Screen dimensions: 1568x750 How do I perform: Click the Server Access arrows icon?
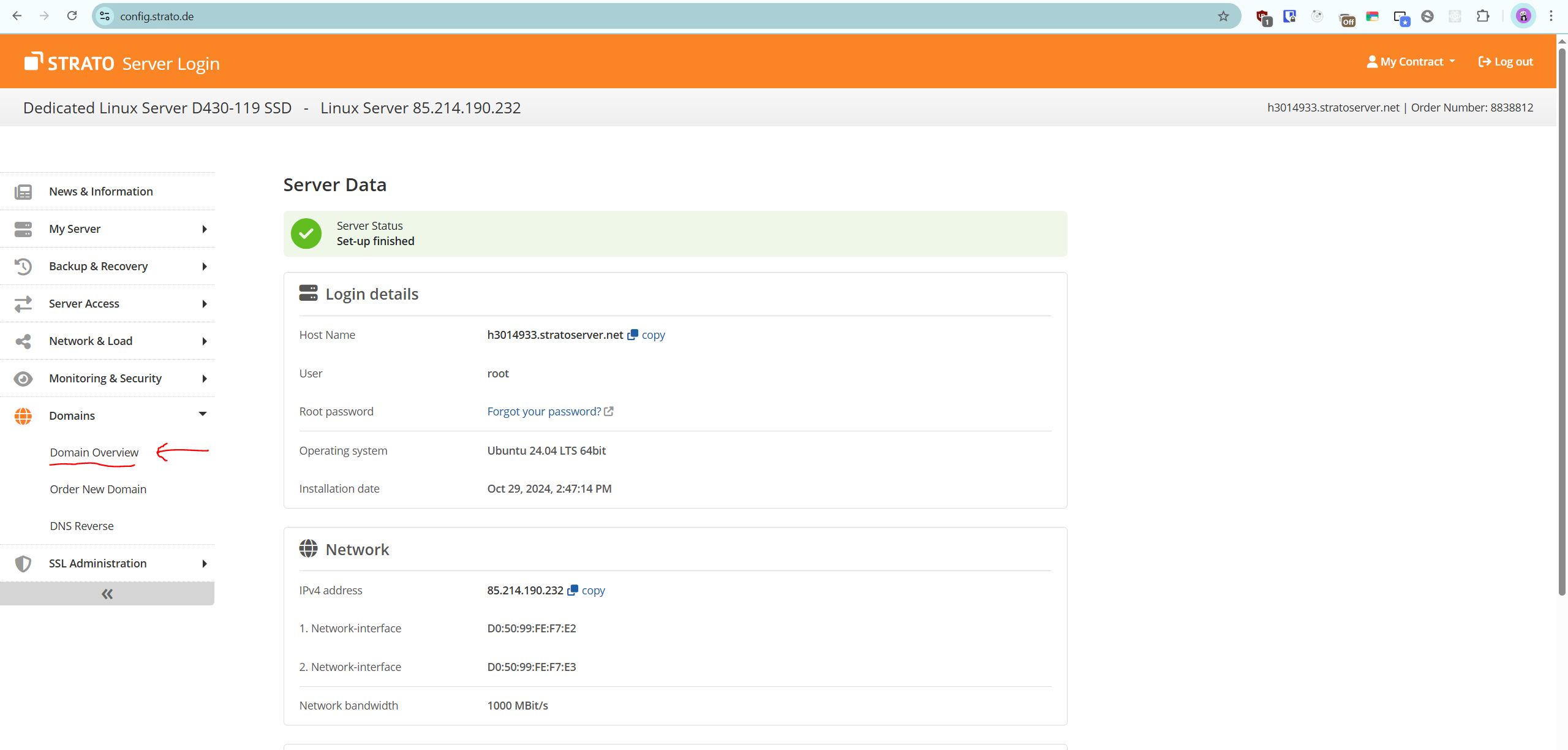click(23, 304)
